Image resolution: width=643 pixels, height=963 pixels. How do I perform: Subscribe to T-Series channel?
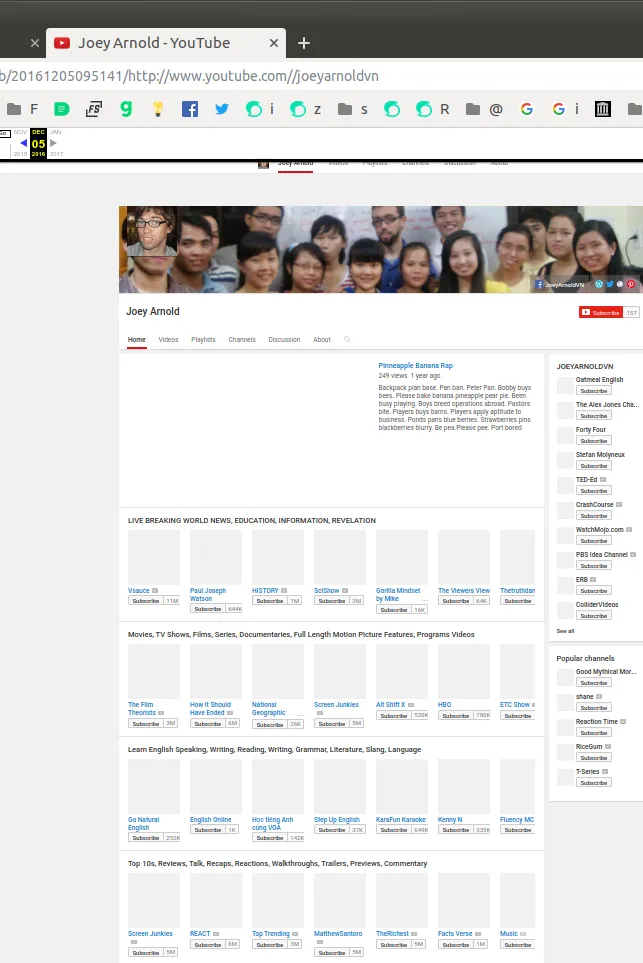(x=594, y=782)
